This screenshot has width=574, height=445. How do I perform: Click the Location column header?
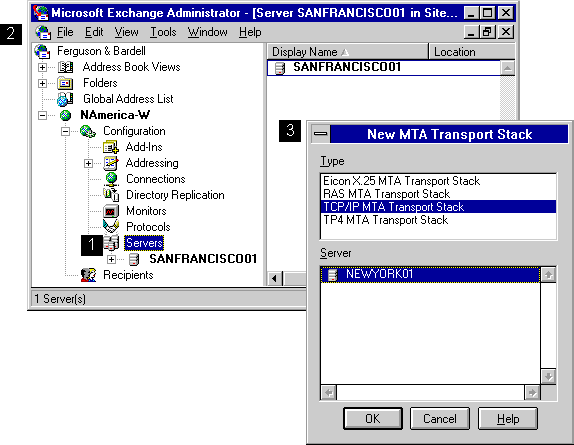point(472,52)
